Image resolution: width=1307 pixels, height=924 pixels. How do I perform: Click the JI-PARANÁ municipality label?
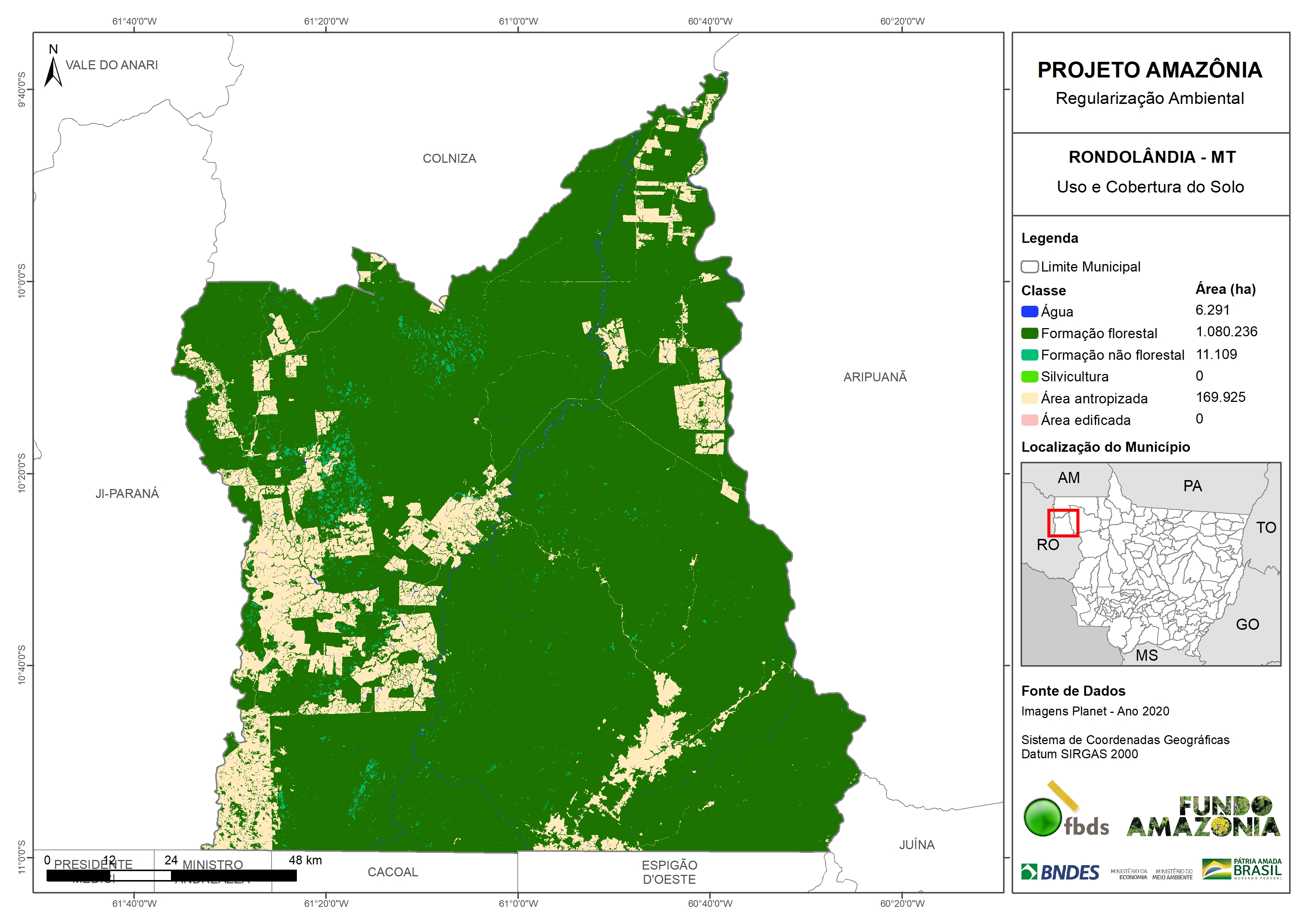(127, 493)
